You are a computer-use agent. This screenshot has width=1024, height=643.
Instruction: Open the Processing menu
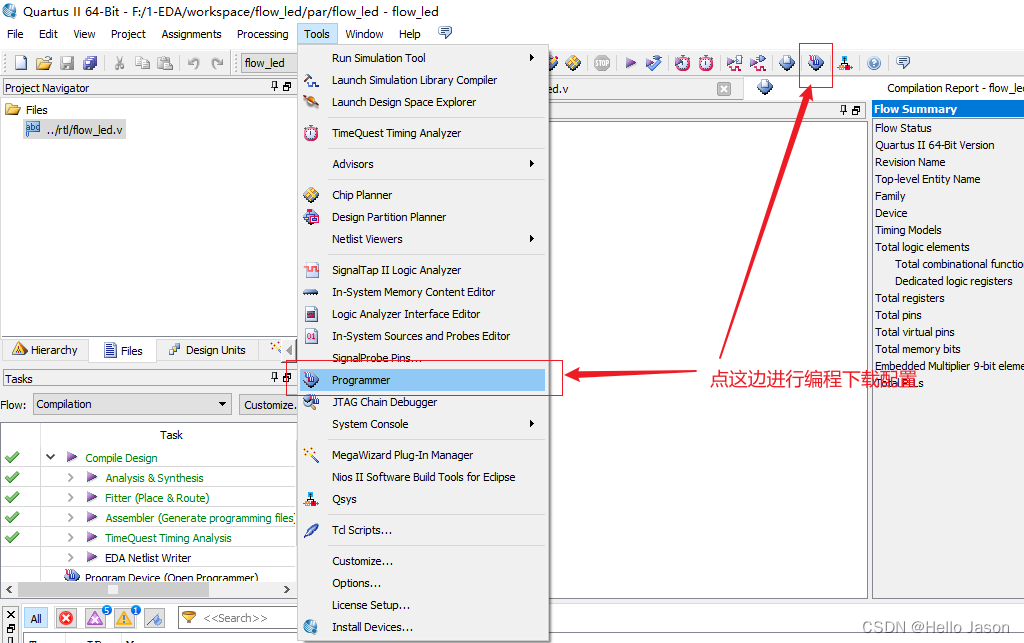[263, 34]
